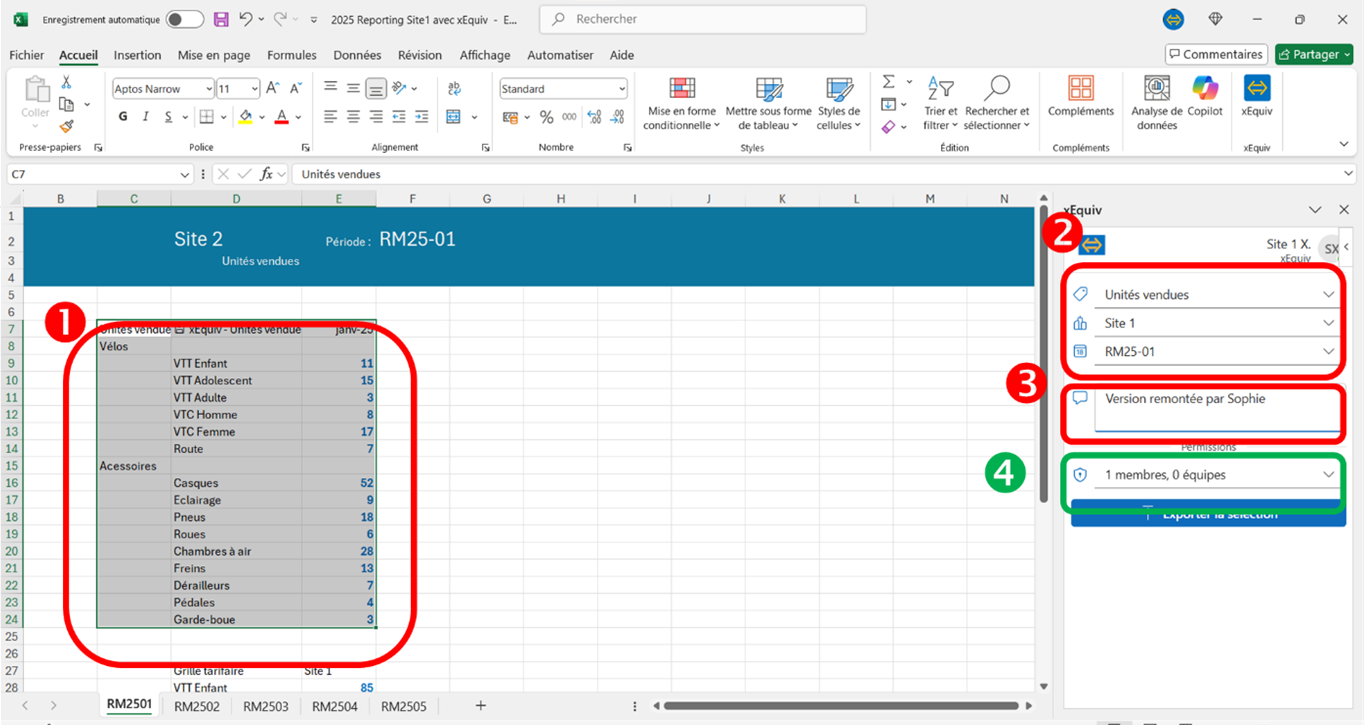Image resolution: width=1365 pixels, height=725 pixels.
Task: Click the Partager button
Action: coord(1314,54)
